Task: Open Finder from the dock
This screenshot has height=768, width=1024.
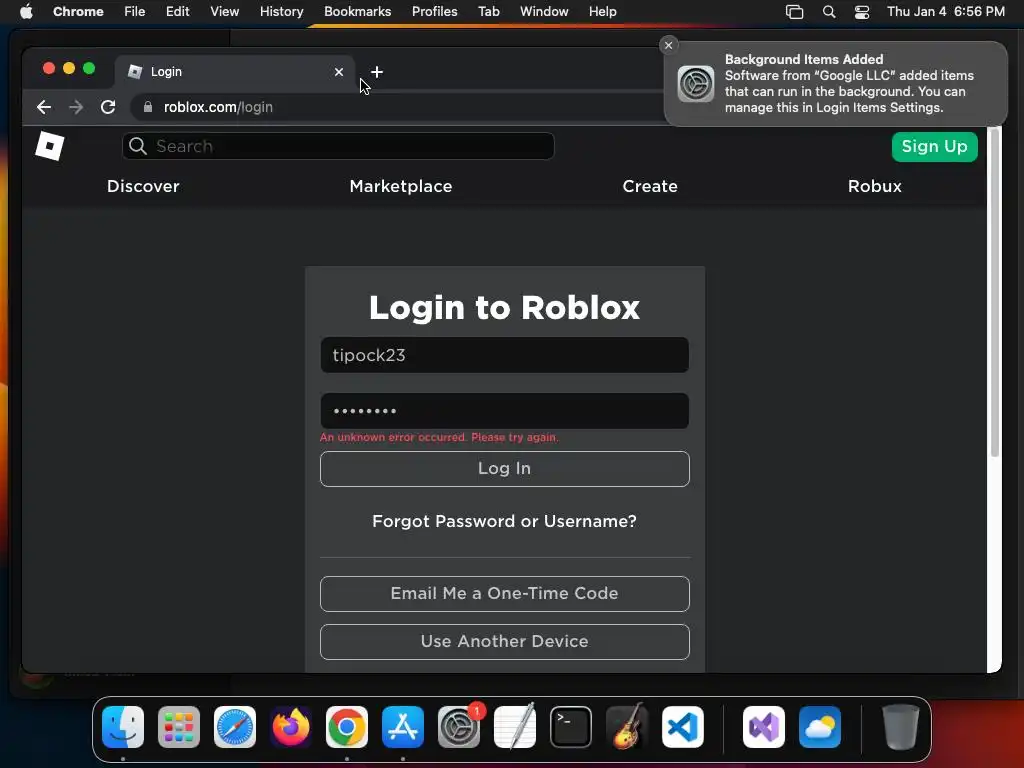Action: tap(123, 727)
